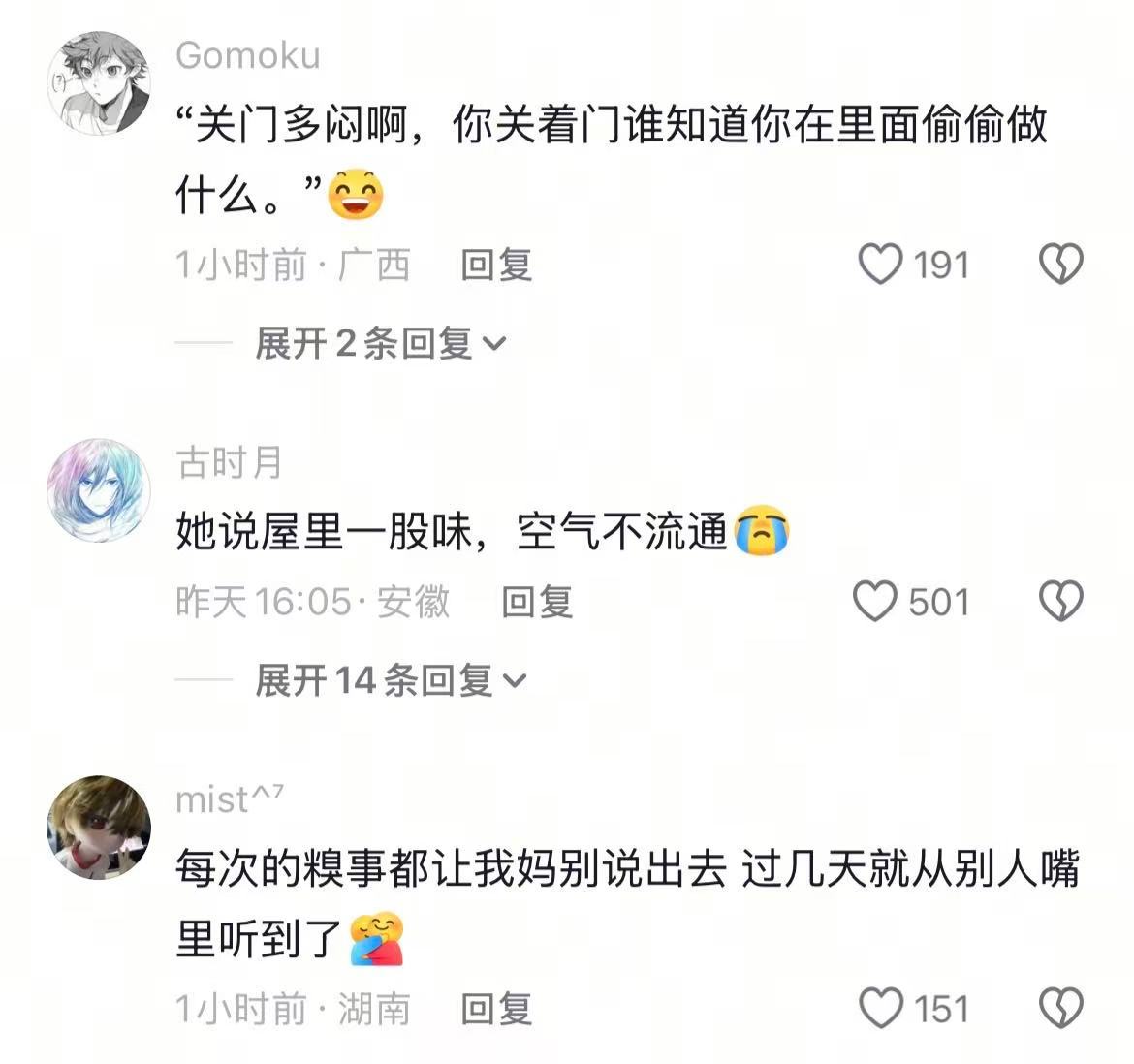The image size is (1134, 1064).
Task: Reply to 古时月's comment
Action: click(537, 602)
